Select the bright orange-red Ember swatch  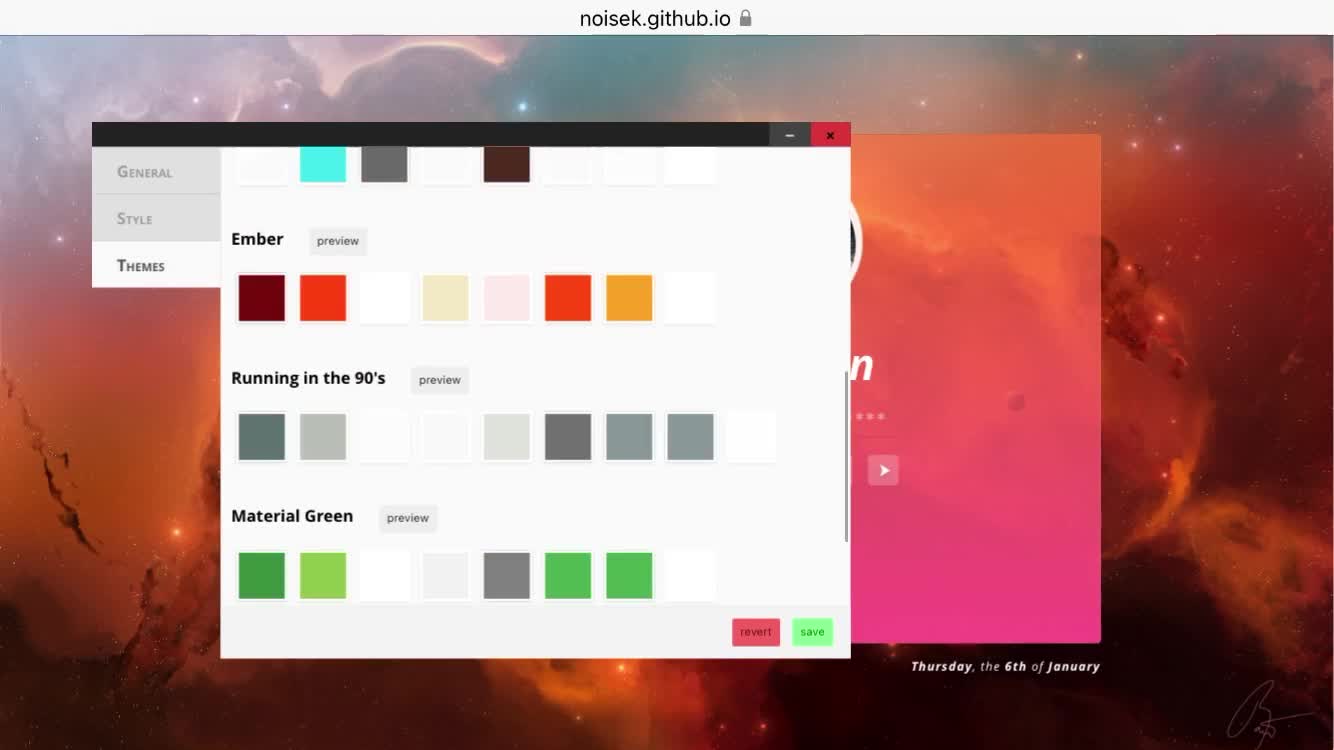pos(322,297)
